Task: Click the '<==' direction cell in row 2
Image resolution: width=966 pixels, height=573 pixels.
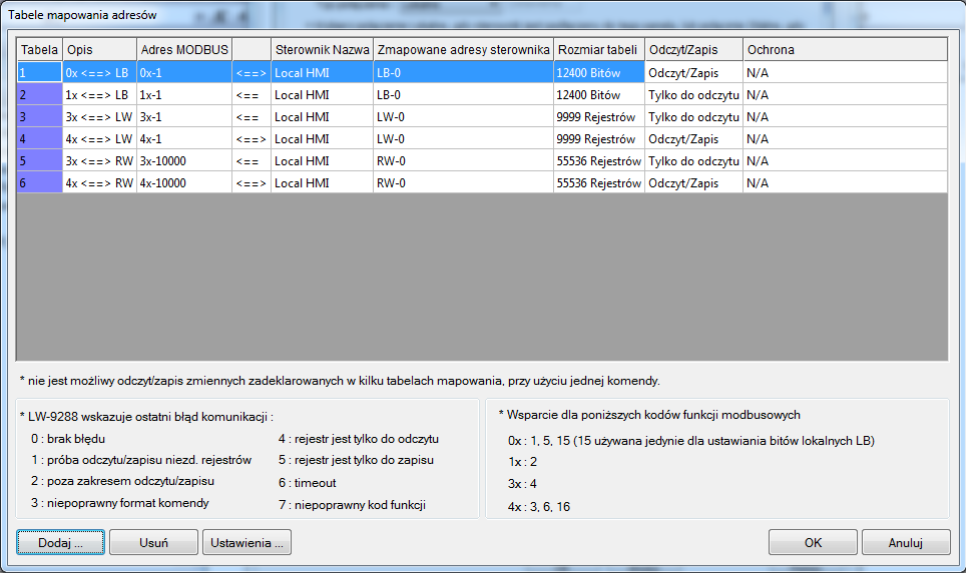Action: click(251, 95)
